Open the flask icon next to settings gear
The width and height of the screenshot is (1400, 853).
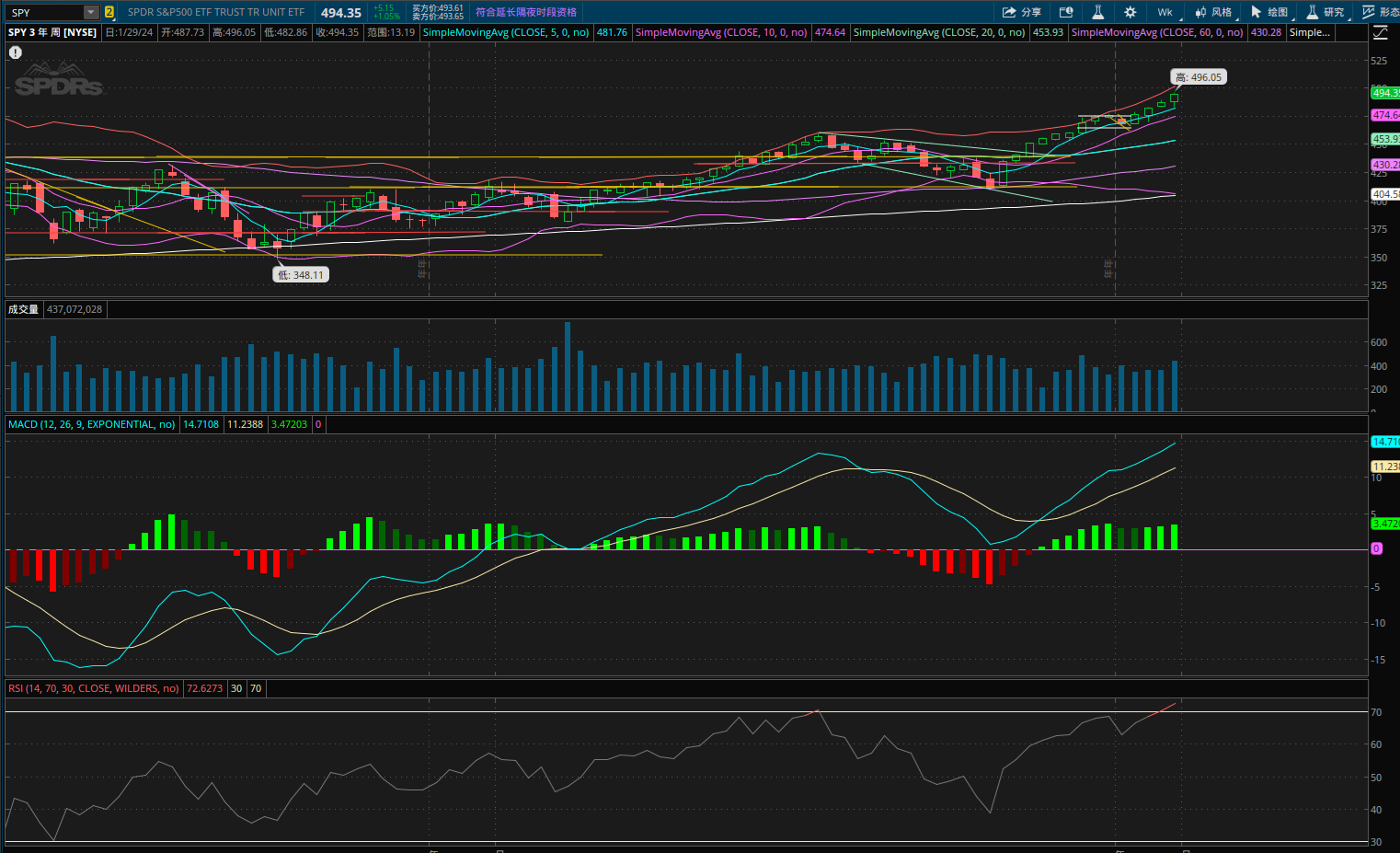point(1098,12)
